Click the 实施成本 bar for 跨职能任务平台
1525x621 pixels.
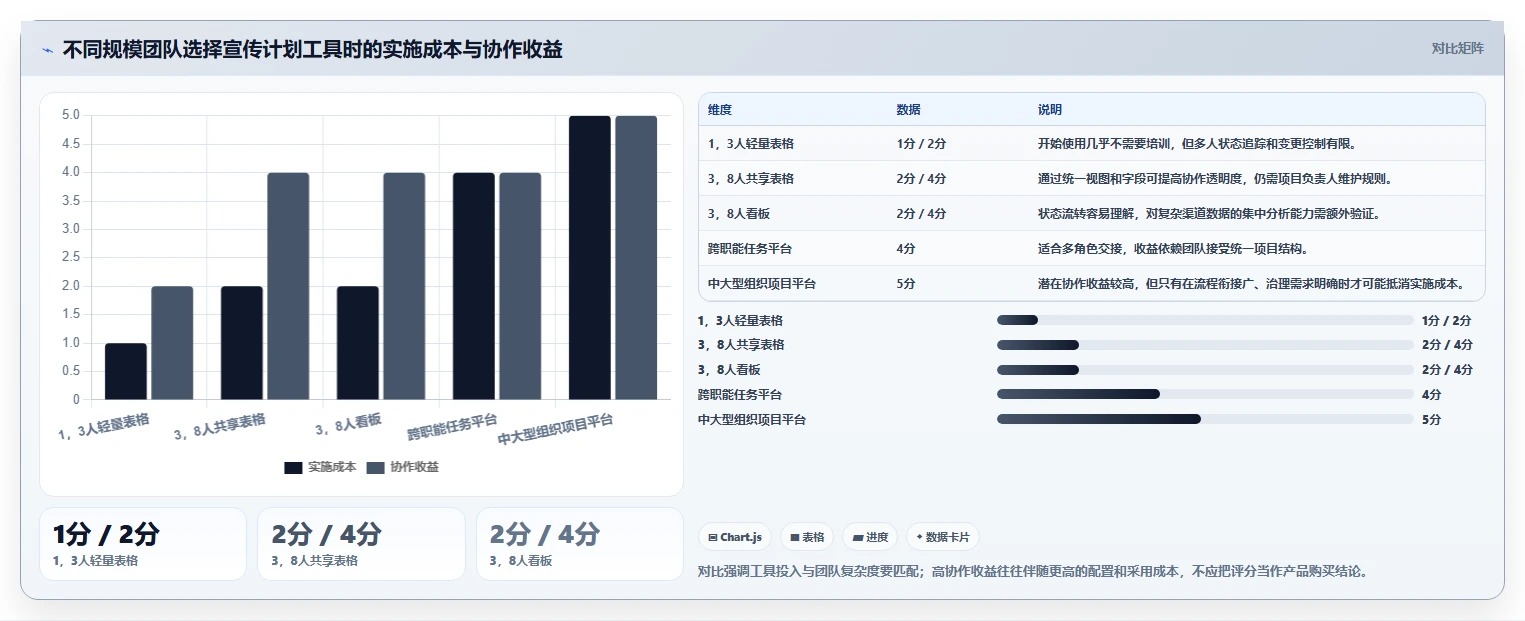[x=474, y=286]
